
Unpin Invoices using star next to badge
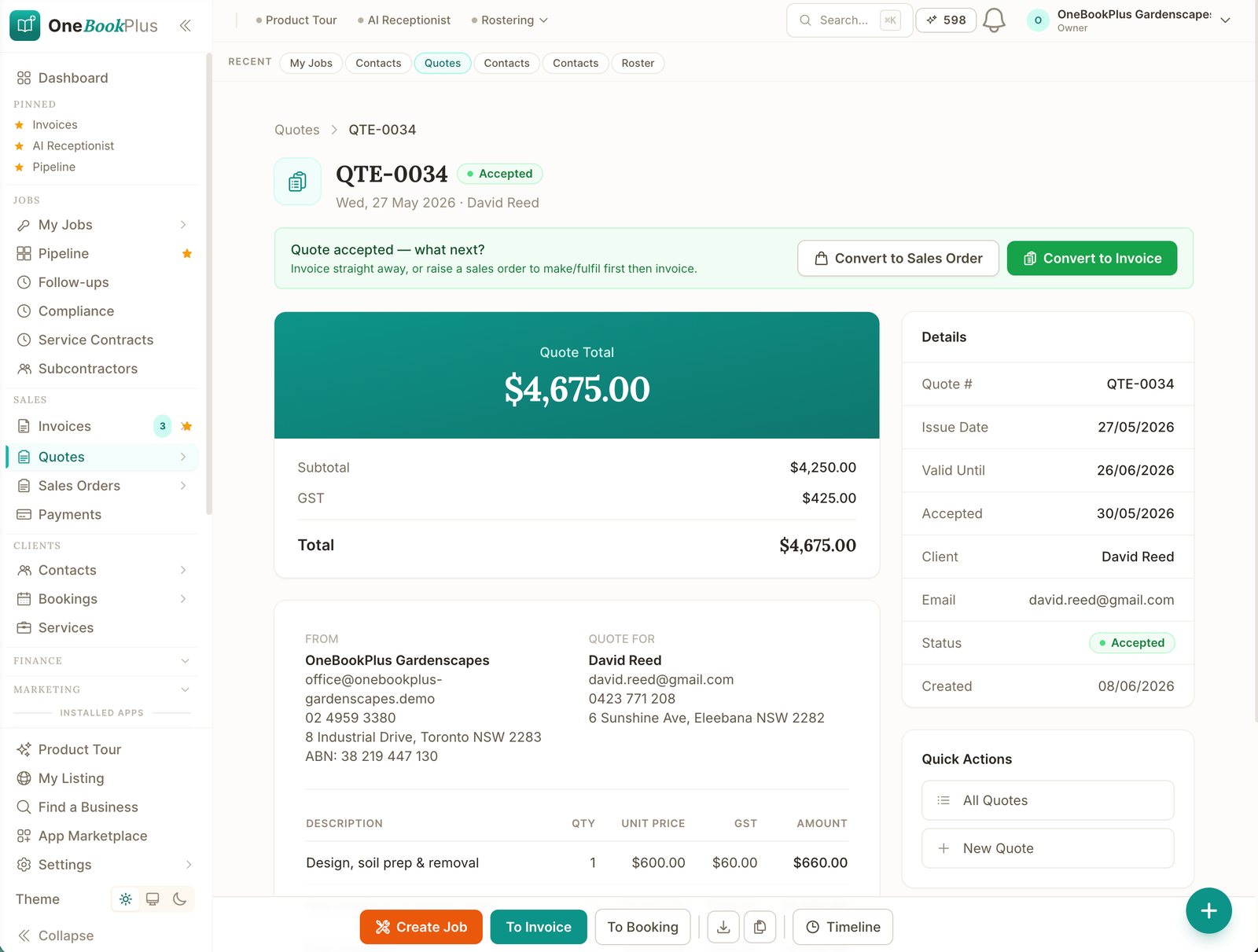pyautogui.click(x=186, y=426)
